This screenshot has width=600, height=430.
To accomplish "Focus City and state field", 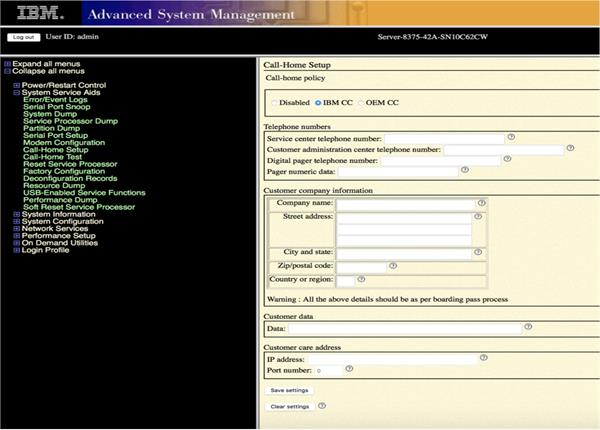I will point(404,254).
